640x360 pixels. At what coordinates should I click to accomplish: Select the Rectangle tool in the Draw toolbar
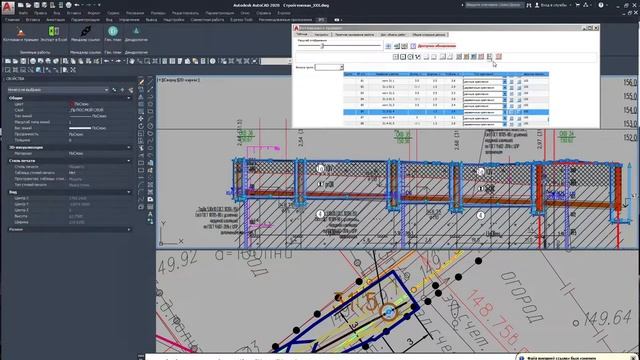(x=150, y=111)
